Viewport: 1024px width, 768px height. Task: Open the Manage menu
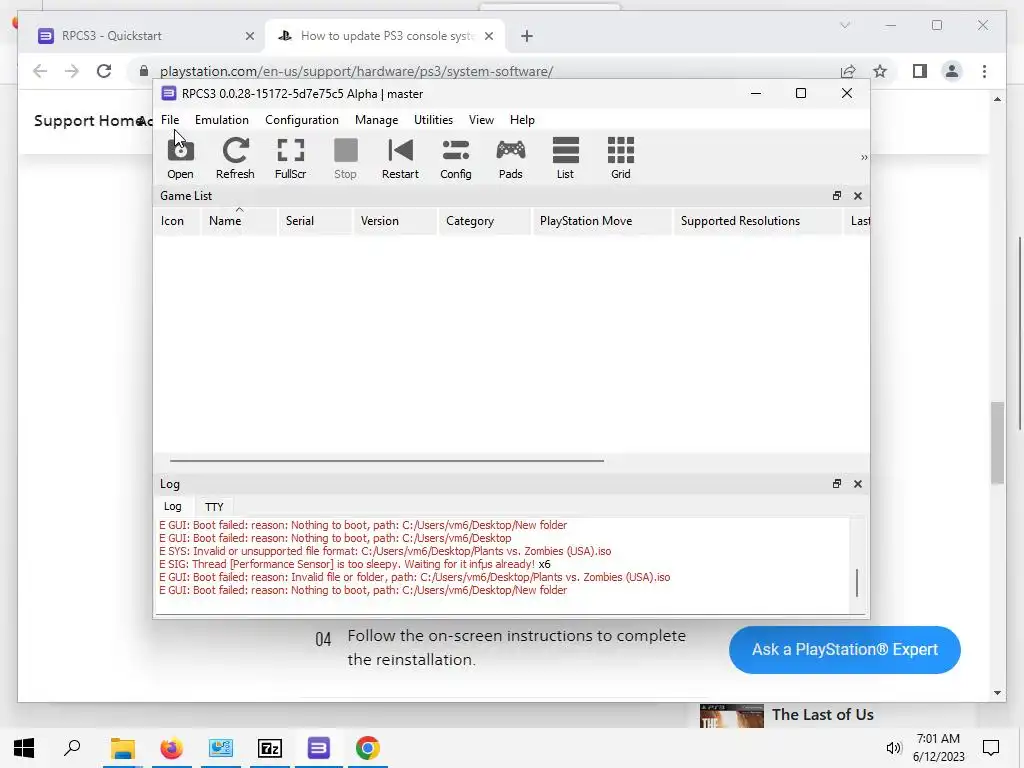pyautogui.click(x=376, y=120)
